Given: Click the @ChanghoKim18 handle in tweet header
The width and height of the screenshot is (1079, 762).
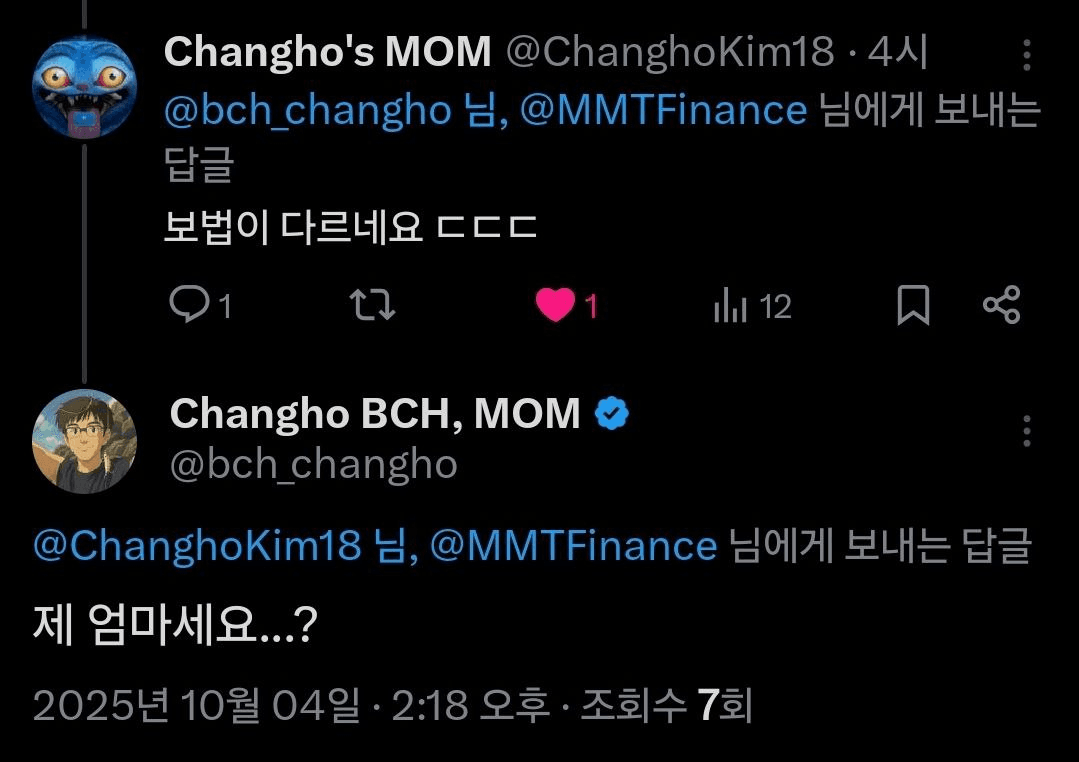Looking at the screenshot, I should pyautogui.click(x=670, y=52).
